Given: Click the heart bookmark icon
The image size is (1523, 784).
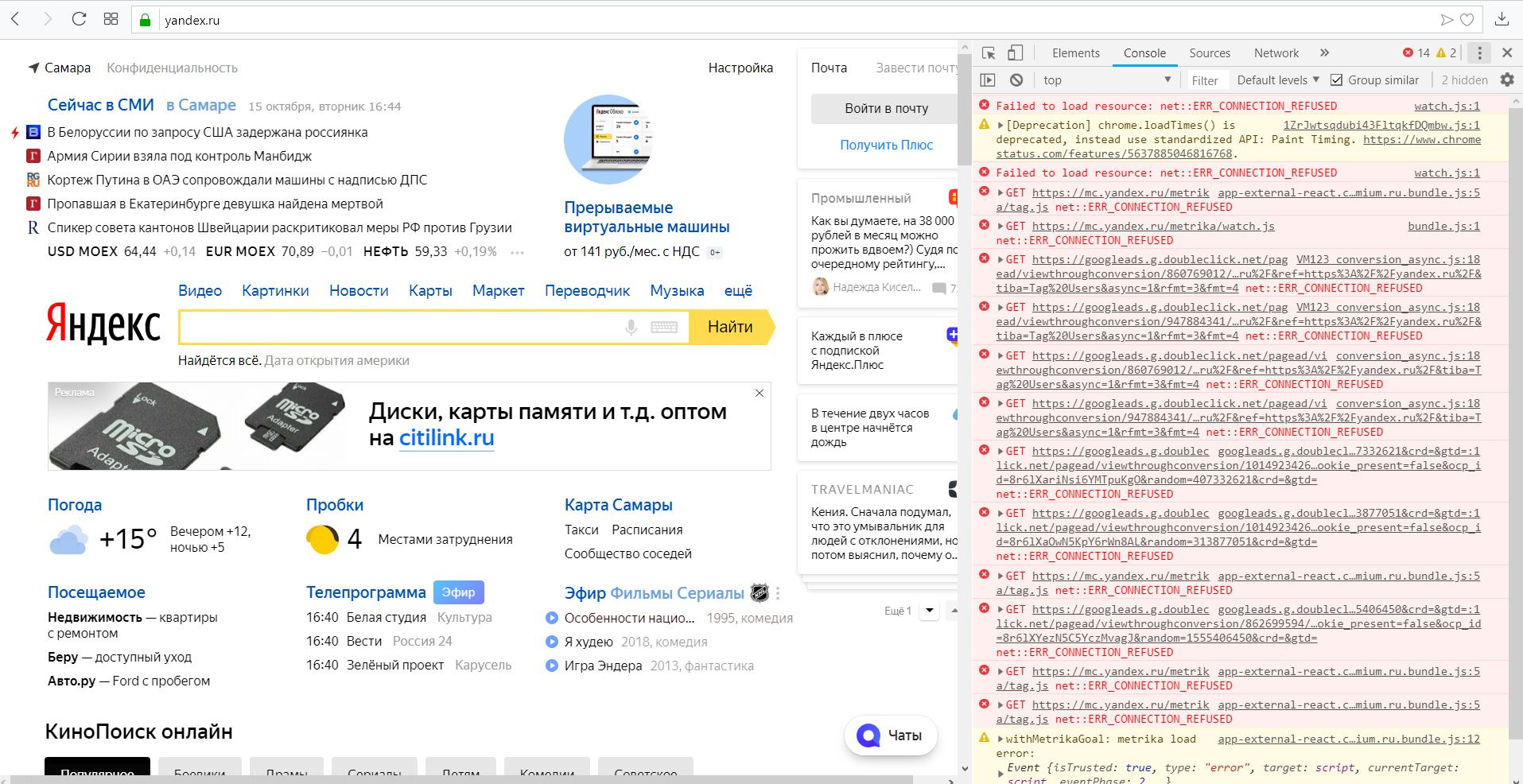Looking at the screenshot, I should click(x=1467, y=20).
